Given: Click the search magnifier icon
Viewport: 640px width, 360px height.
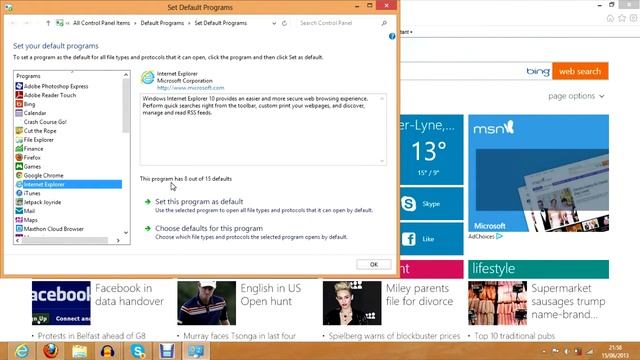Looking at the screenshot, I should (384, 23).
